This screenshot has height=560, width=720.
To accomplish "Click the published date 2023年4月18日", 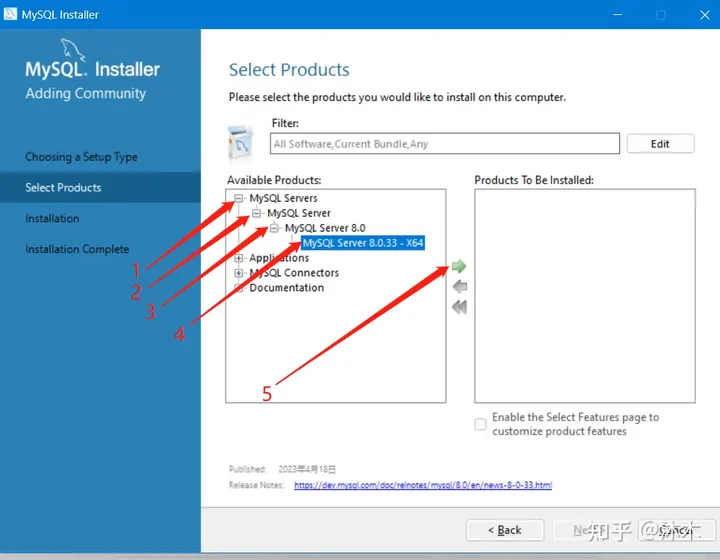I will tap(307, 469).
